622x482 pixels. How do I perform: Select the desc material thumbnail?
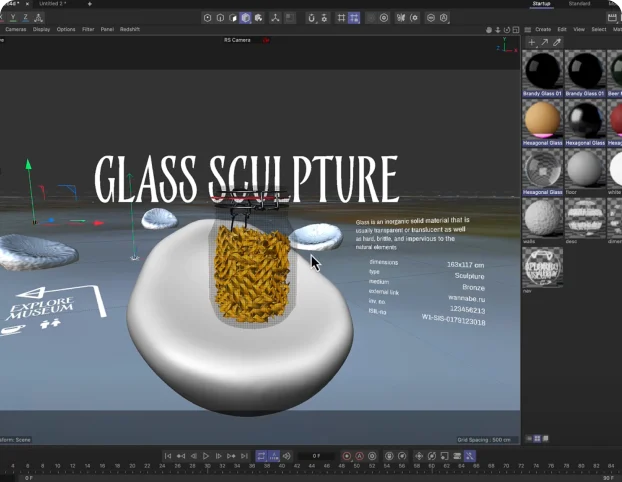(x=585, y=221)
